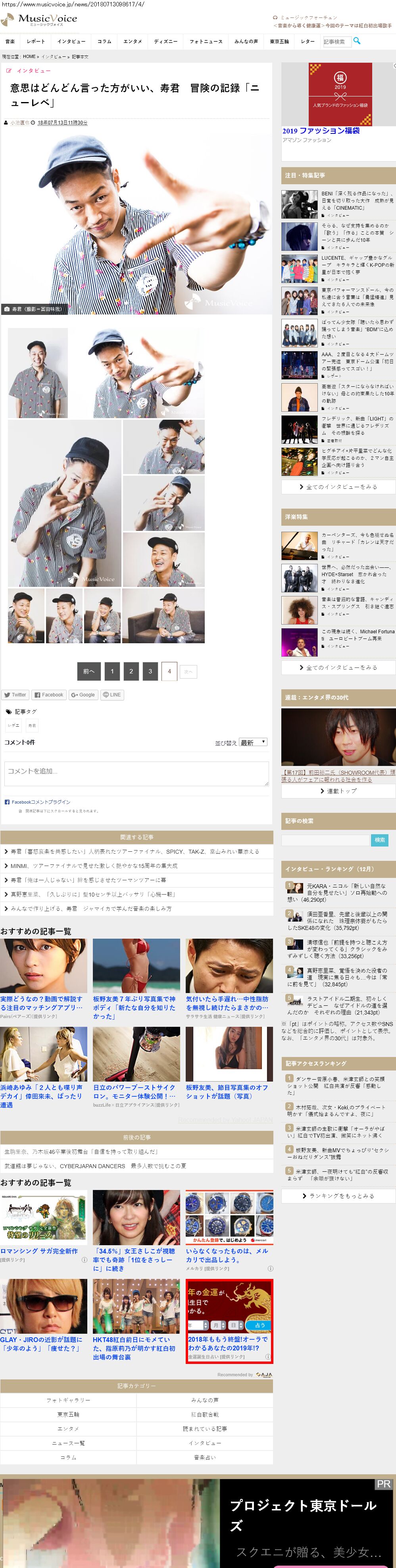Expand 全てのインタビューをみる under 注目・特集記事
This screenshot has width=396, height=1568.
(x=338, y=487)
